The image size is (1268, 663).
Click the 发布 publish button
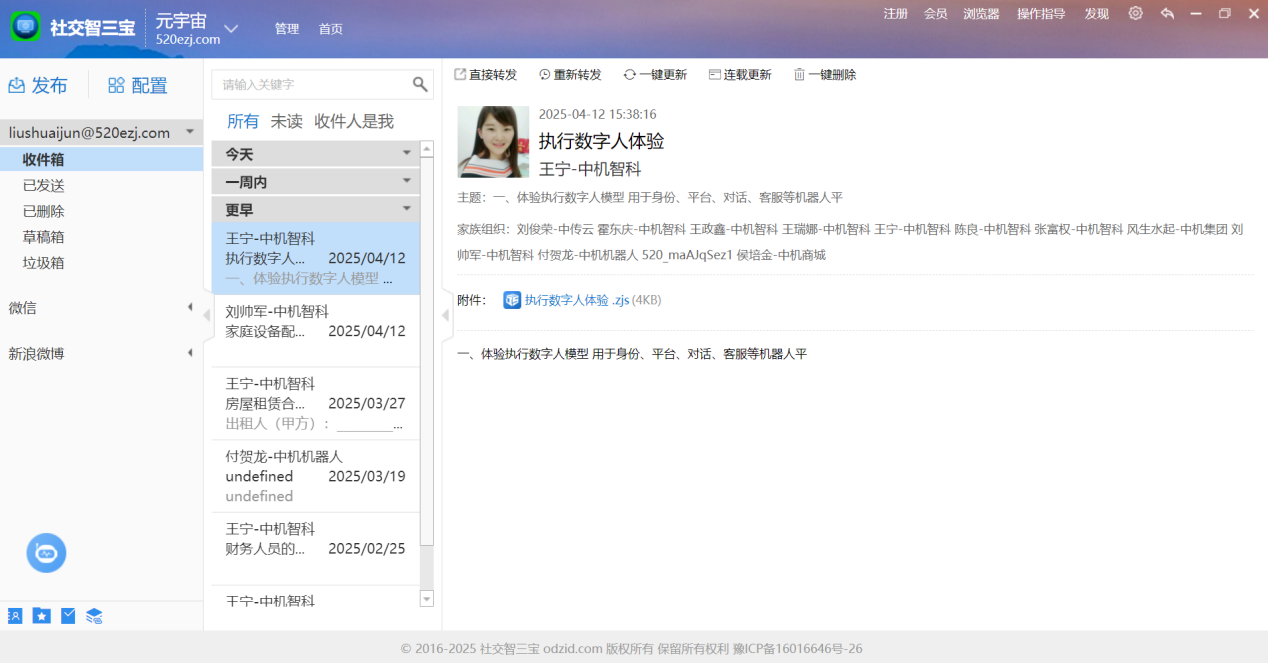tap(38, 86)
